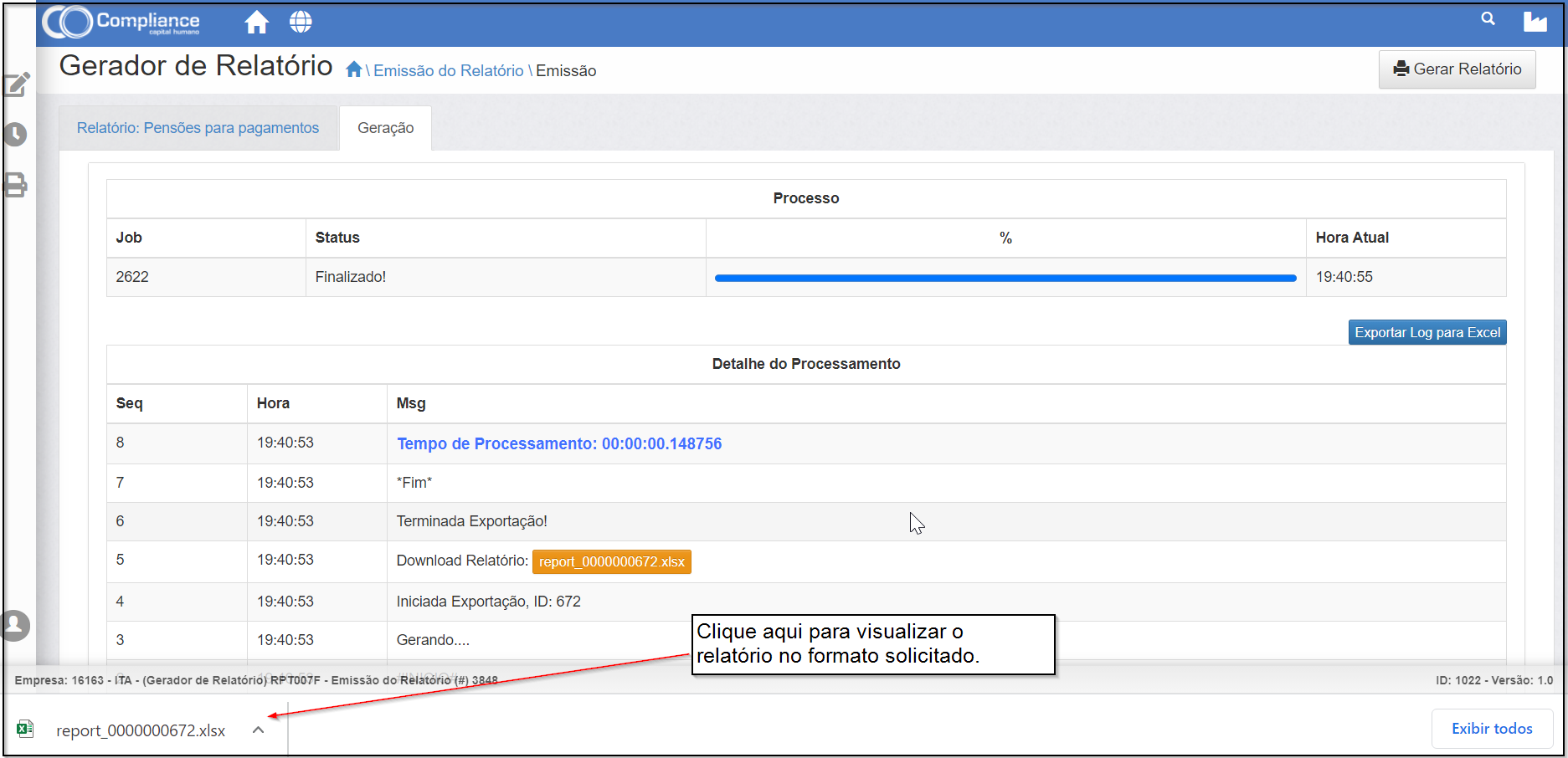Click Iniciada Exportação, ID: 672 message
Image resolution: width=1568 pixels, height=758 pixels.
[x=489, y=602]
